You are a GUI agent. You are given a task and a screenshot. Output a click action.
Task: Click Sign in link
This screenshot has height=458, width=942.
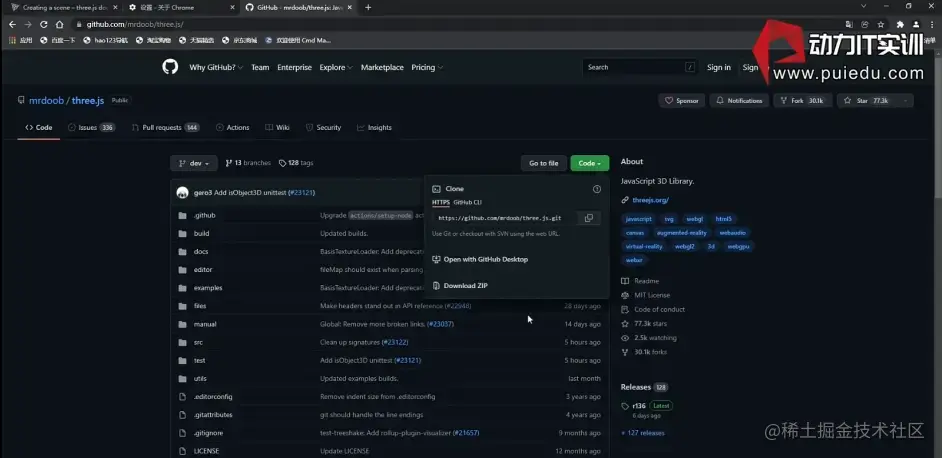coord(719,67)
